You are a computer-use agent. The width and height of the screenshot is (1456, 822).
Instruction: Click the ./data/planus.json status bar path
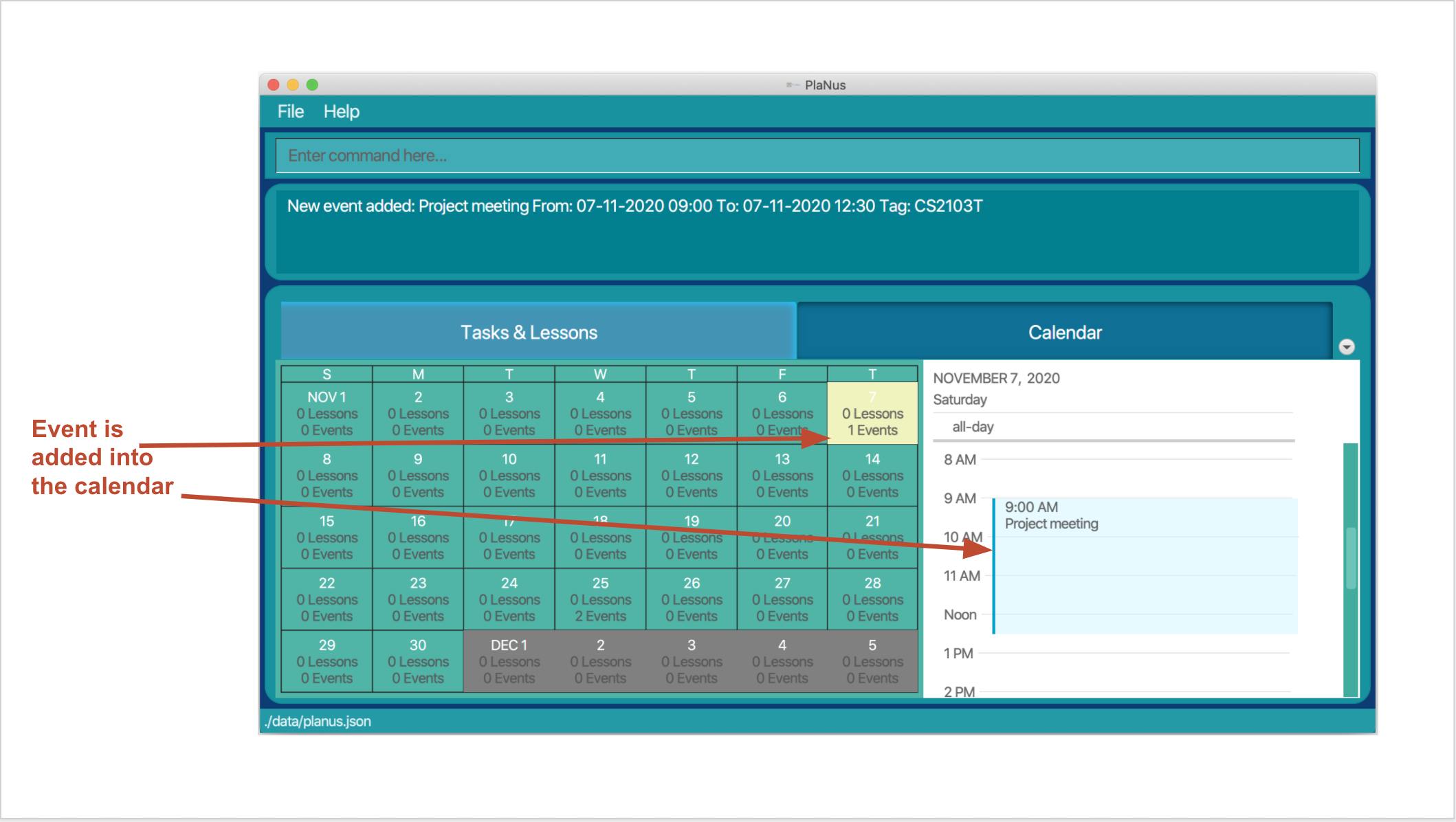click(x=318, y=721)
